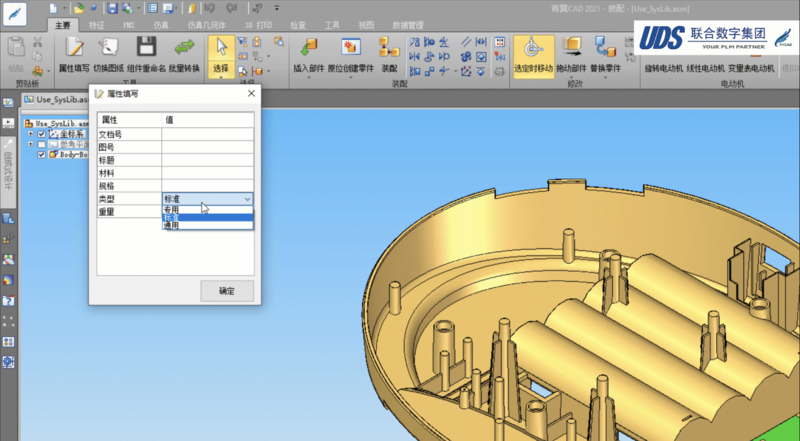This screenshot has height=441, width=800.
Task: Click the 旋转电动机 motor tool
Action: tap(663, 68)
